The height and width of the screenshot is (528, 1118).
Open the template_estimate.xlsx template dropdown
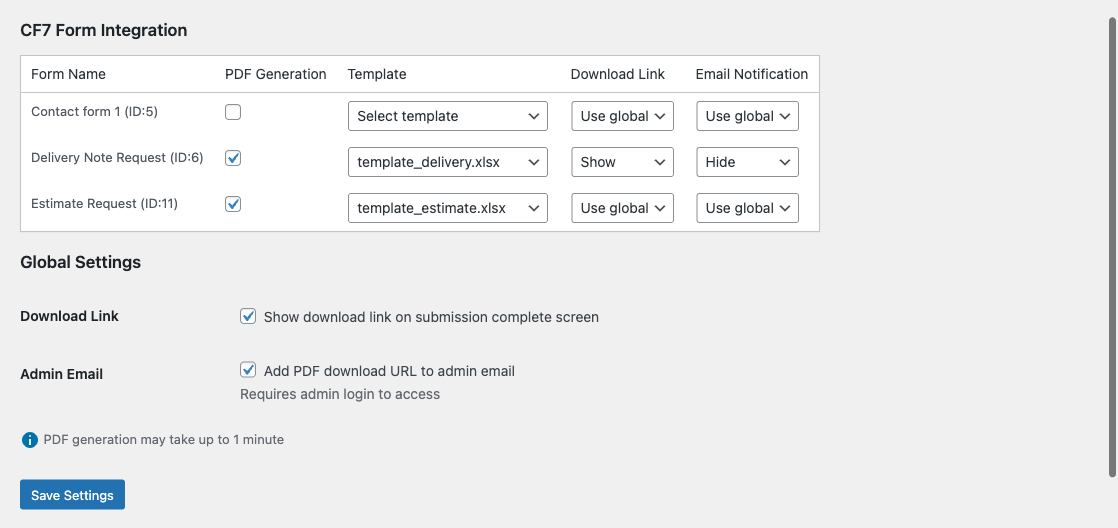(447, 208)
